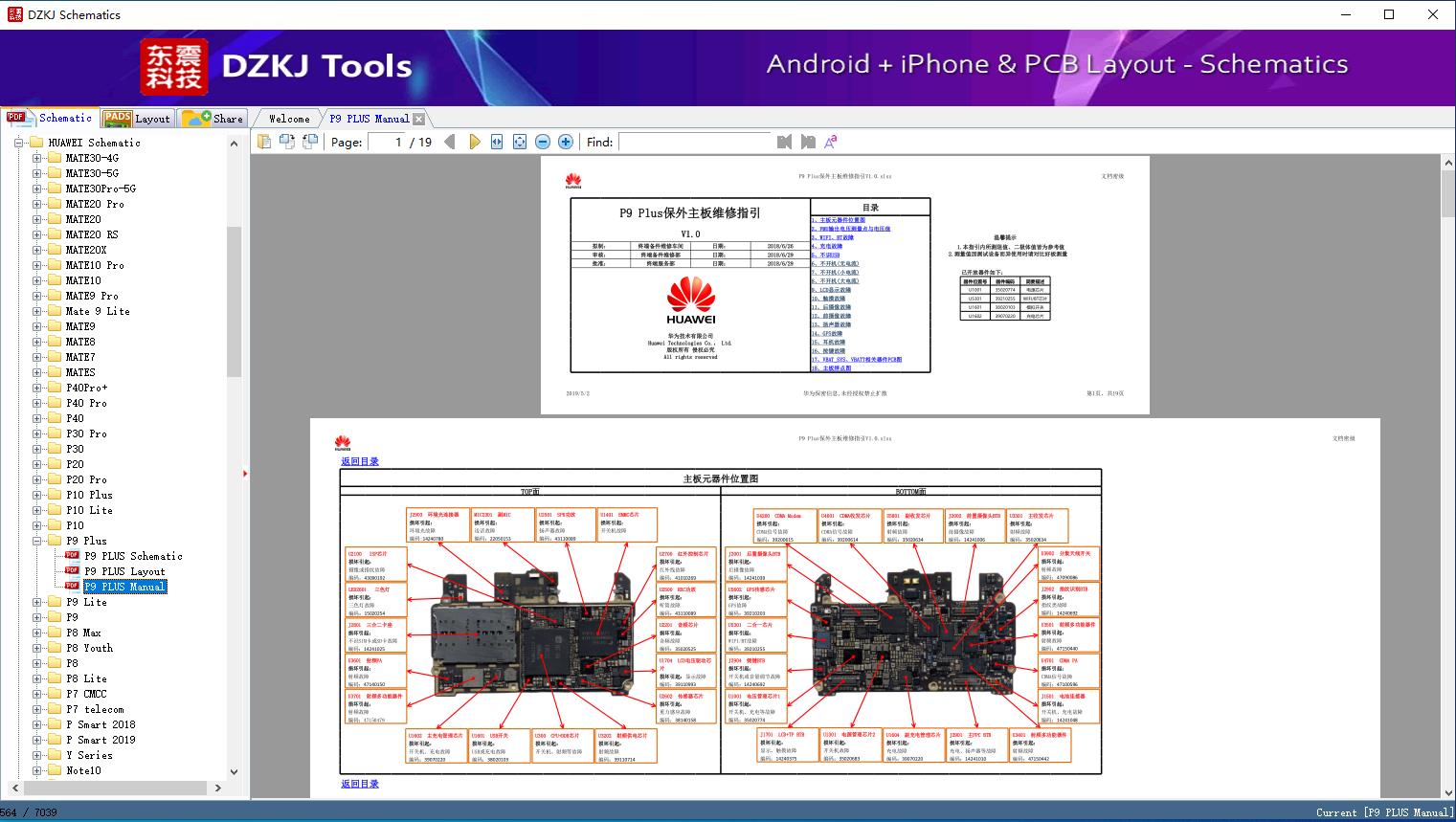Click the tree scroll up arrow

234,143
